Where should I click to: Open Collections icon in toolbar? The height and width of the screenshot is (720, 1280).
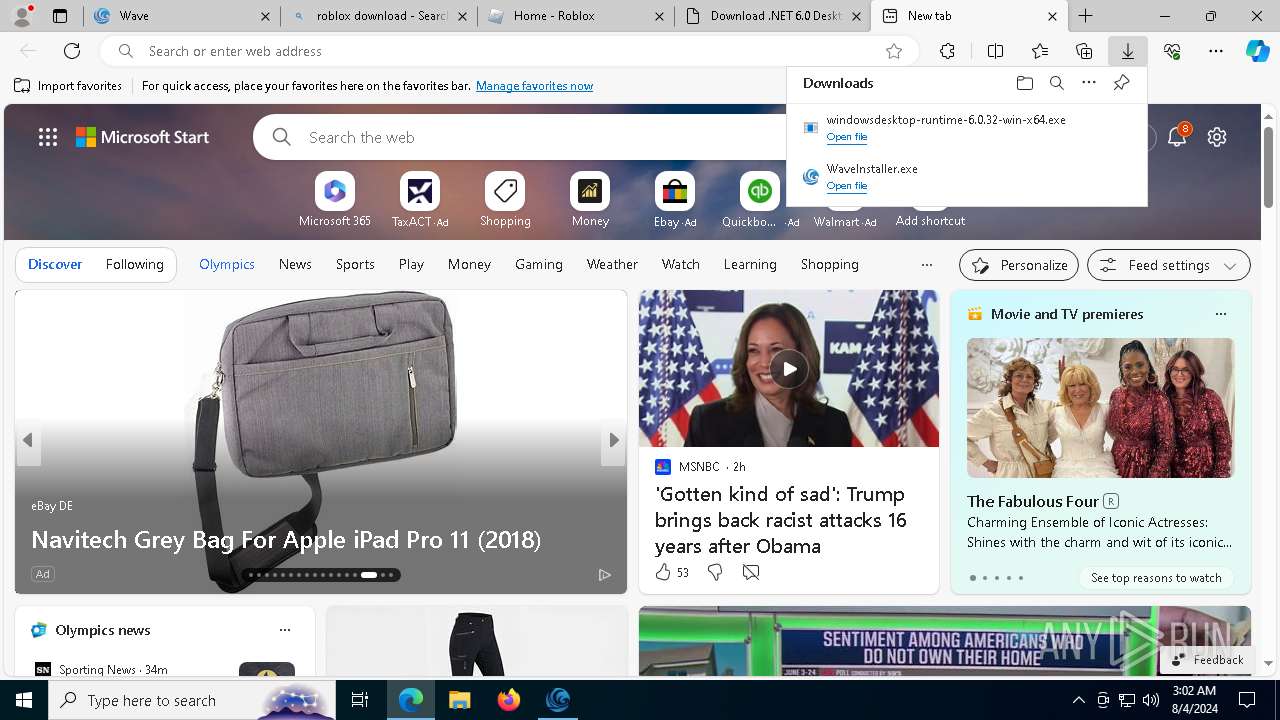tap(1084, 51)
